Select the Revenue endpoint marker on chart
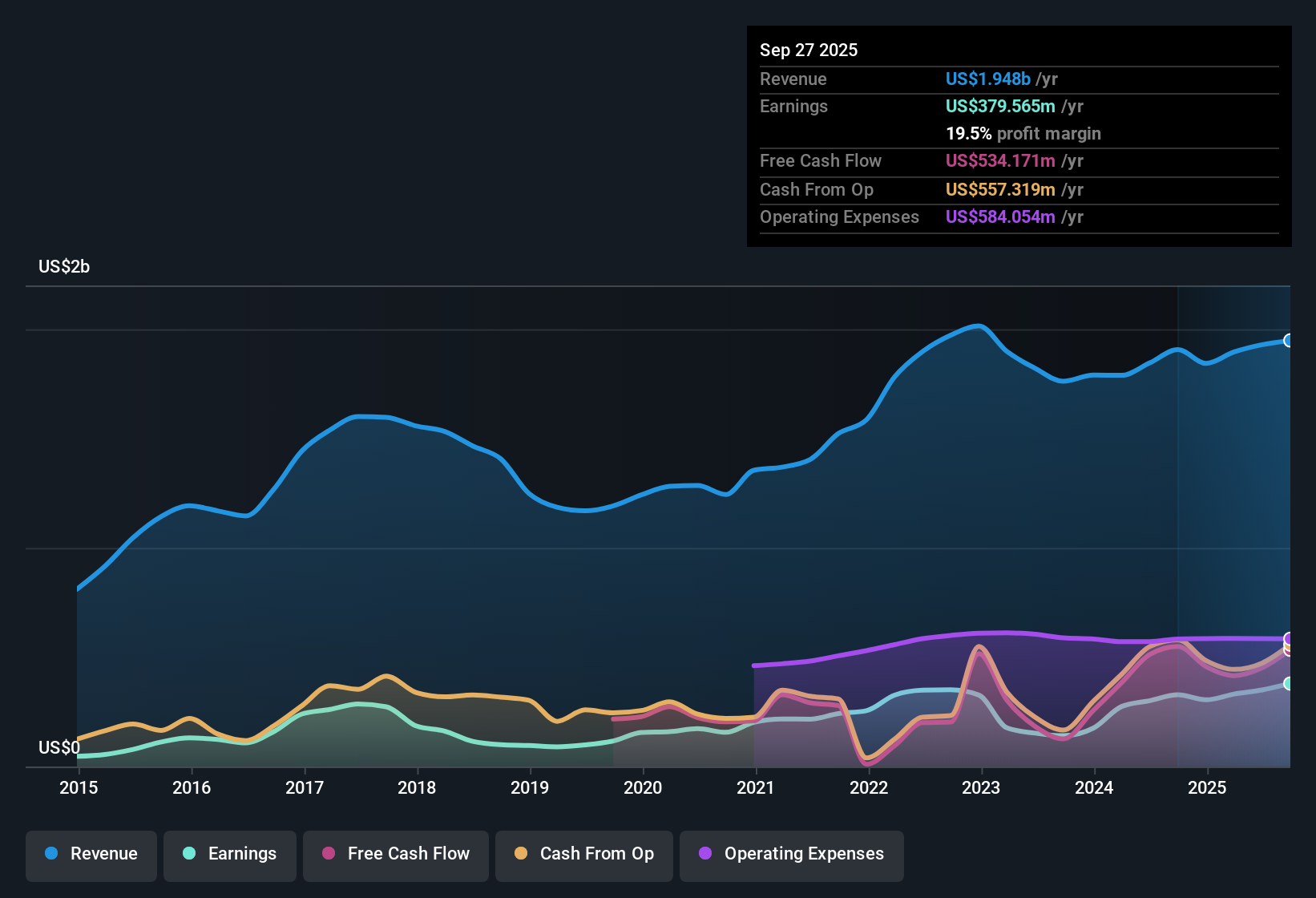This screenshot has height=898, width=1316. click(1288, 341)
